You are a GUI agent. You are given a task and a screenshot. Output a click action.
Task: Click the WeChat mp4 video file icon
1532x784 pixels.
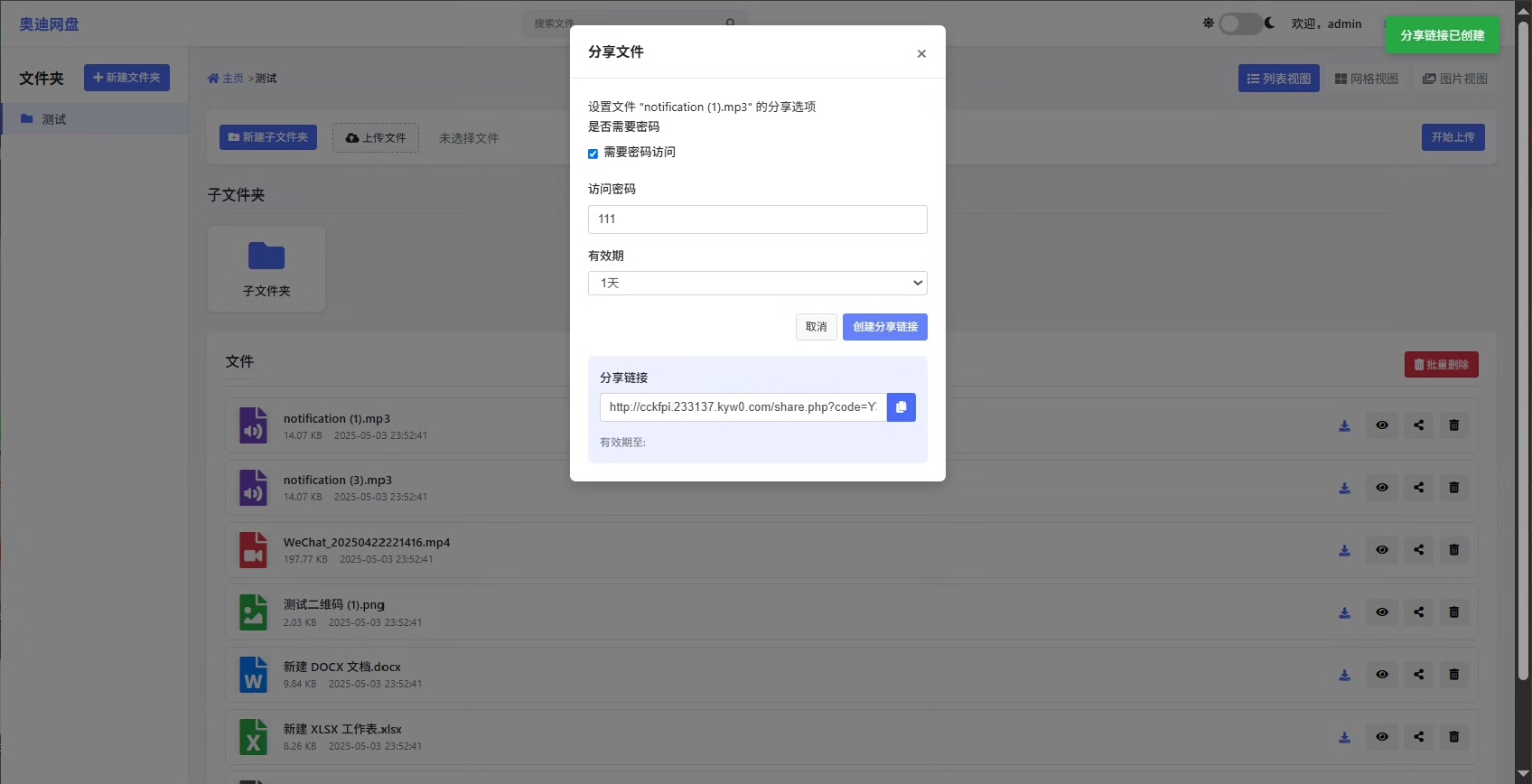pyautogui.click(x=253, y=550)
